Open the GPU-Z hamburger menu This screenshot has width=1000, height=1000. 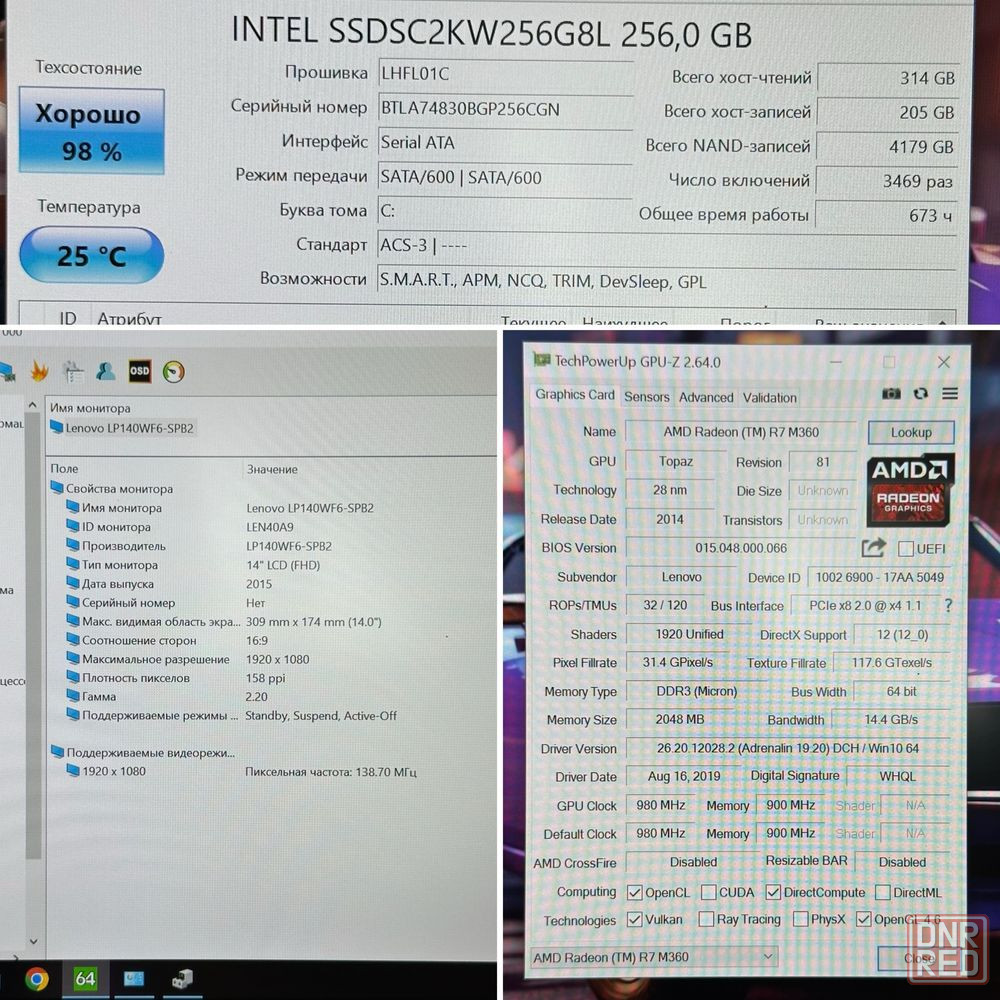coord(950,393)
